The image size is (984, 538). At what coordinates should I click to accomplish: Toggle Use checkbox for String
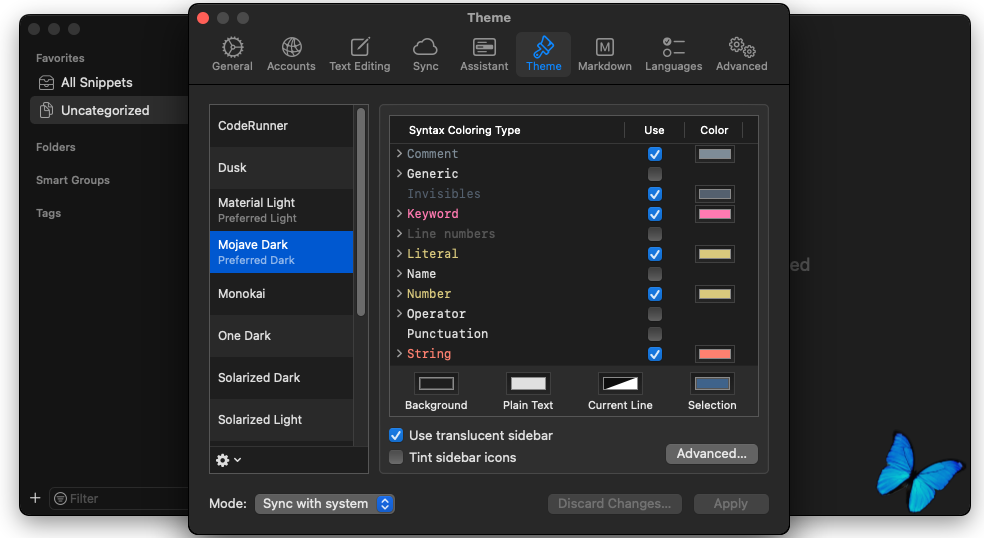coord(655,354)
